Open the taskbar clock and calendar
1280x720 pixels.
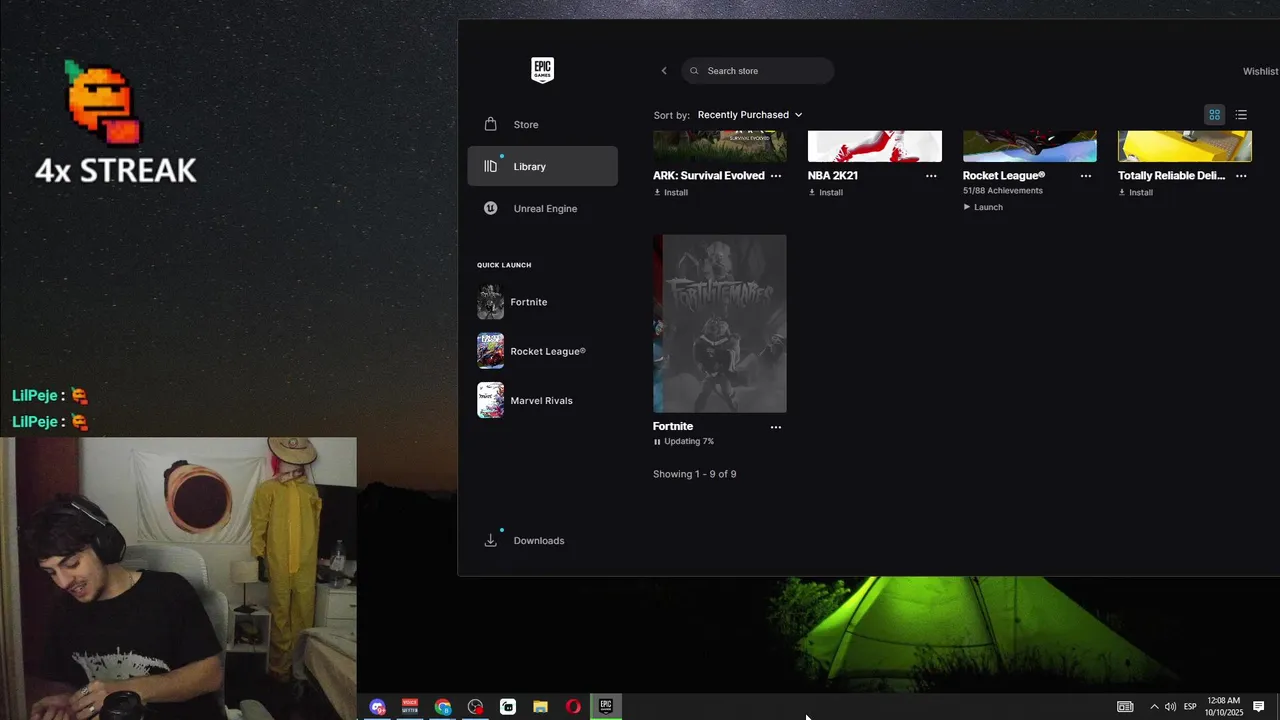coord(1224,707)
